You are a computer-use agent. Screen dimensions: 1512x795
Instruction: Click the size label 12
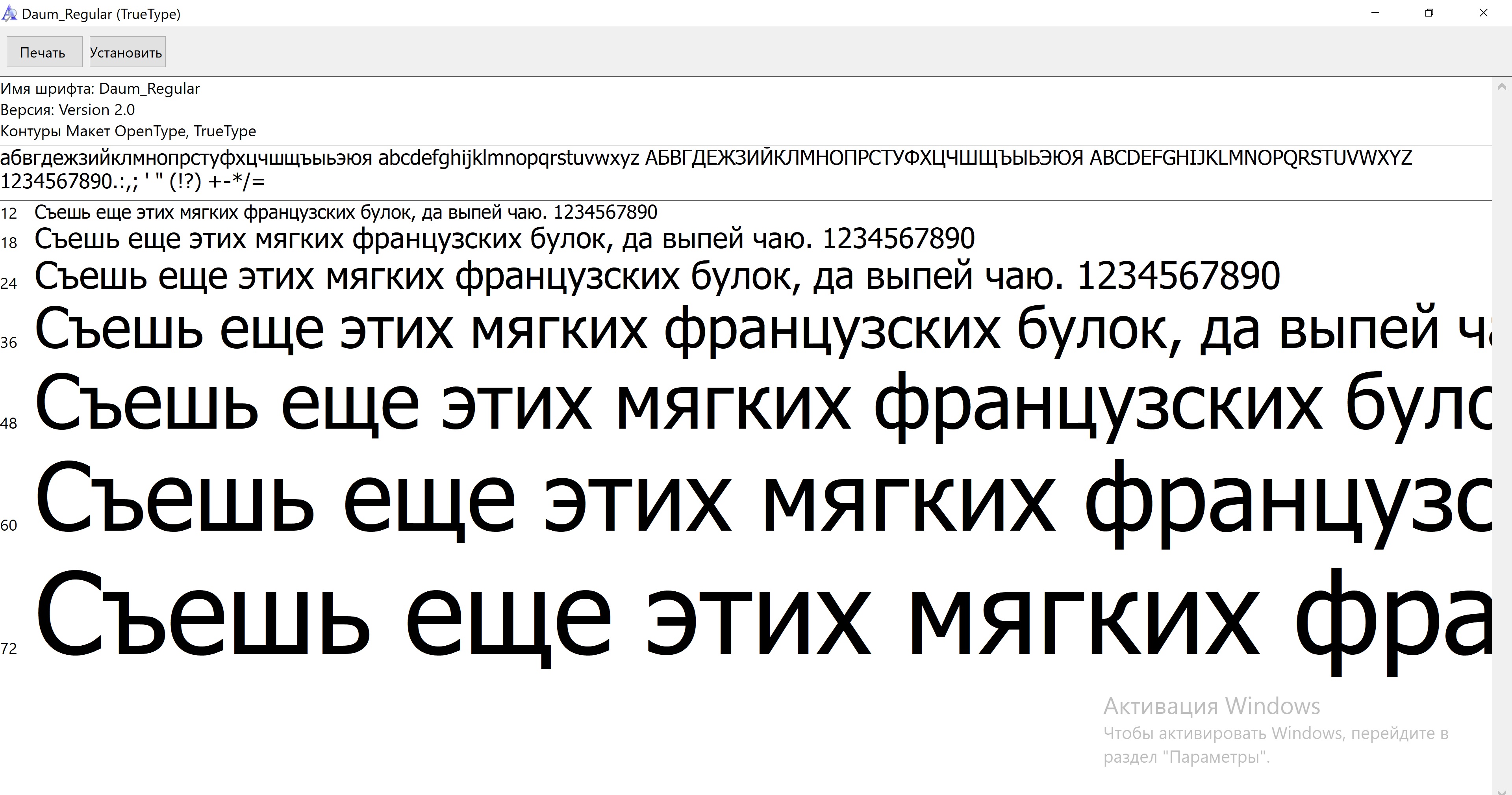click(x=9, y=213)
